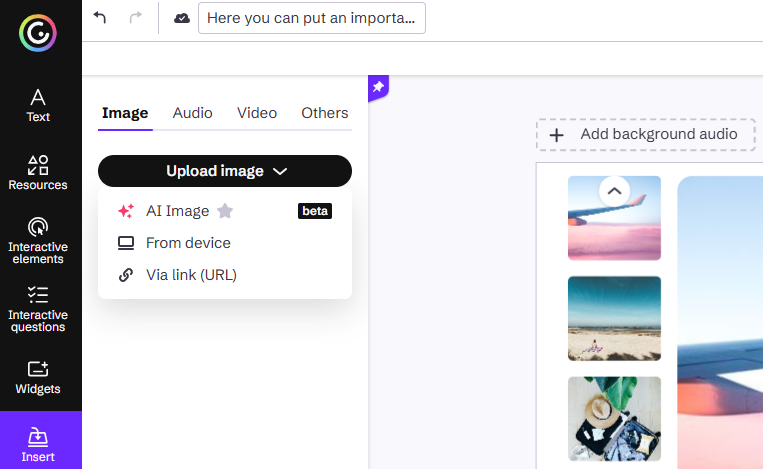Open the Resources panel
763x469 pixels.
coord(38,173)
